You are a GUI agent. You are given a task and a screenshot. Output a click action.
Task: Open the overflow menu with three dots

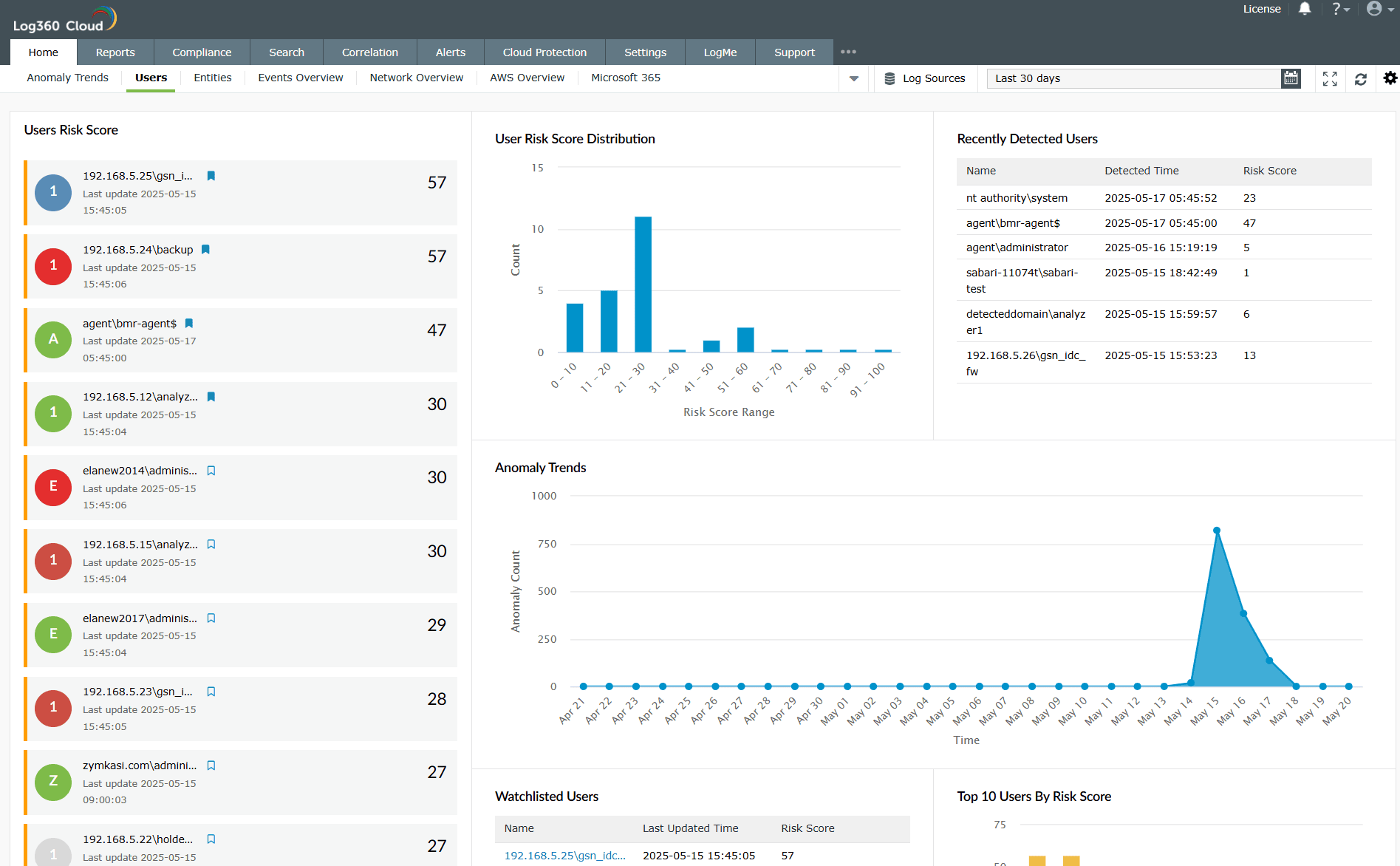click(x=848, y=52)
